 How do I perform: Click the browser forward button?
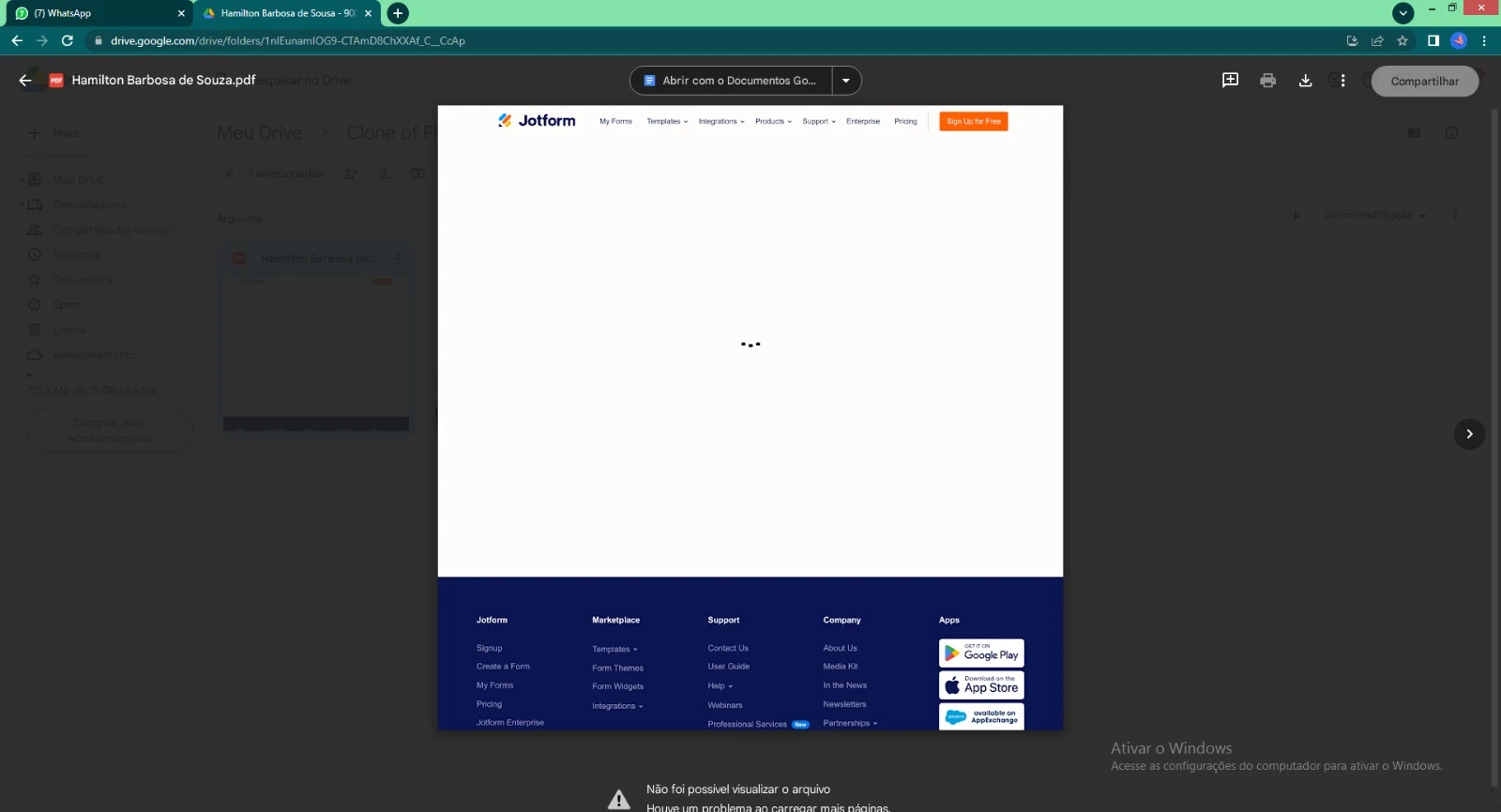pyautogui.click(x=42, y=40)
